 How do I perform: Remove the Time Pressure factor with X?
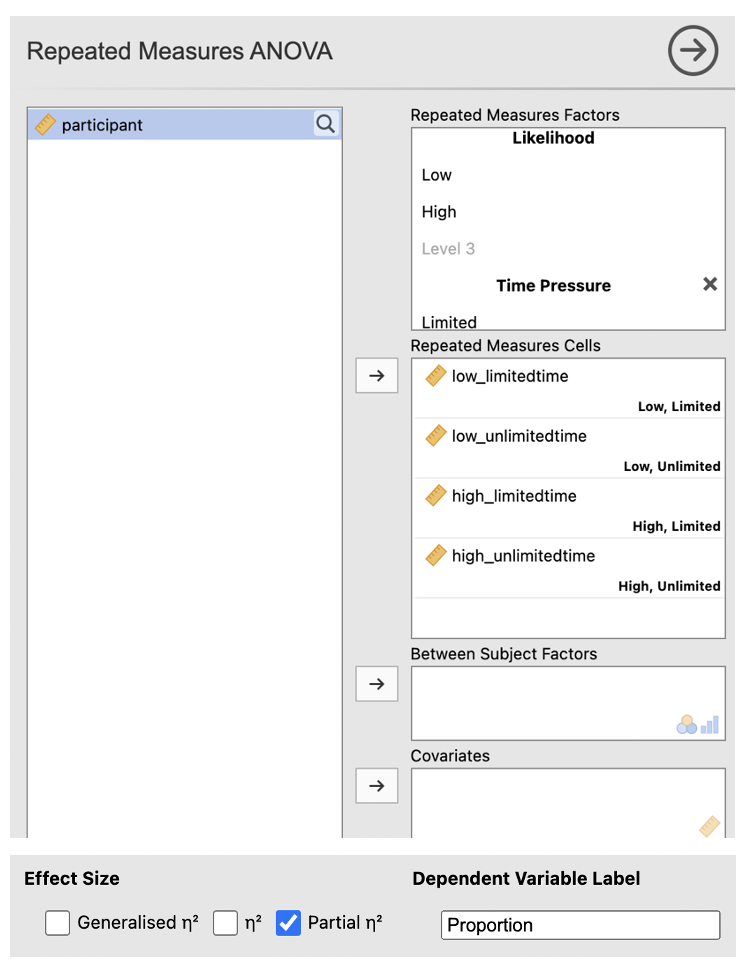pyautogui.click(x=710, y=285)
